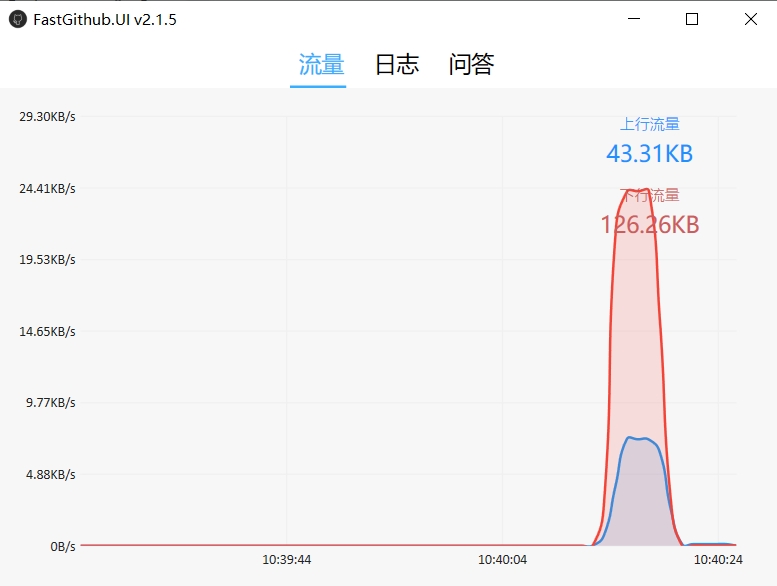This screenshot has height=586, width=777.
Task: Close the FastGithub window
Action: 750,19
